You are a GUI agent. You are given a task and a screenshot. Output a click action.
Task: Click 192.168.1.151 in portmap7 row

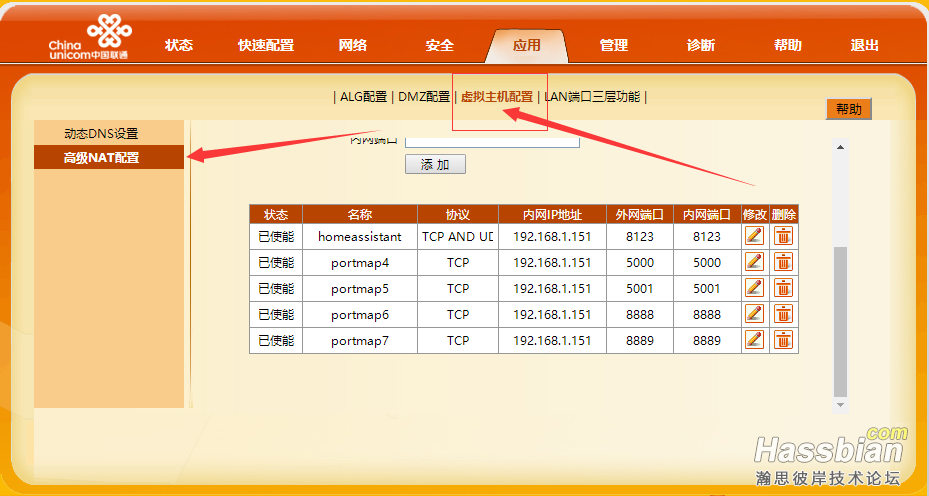tap(552, 341)
